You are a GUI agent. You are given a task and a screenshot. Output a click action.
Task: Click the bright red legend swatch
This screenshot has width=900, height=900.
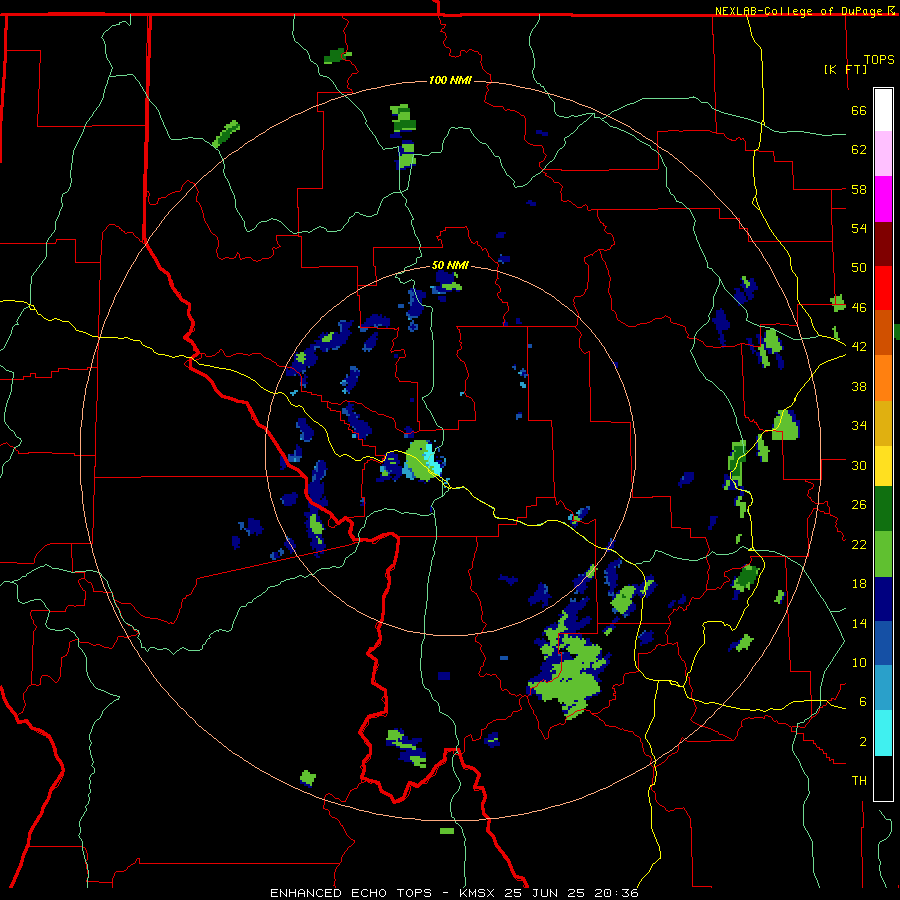tap(883, 288)
